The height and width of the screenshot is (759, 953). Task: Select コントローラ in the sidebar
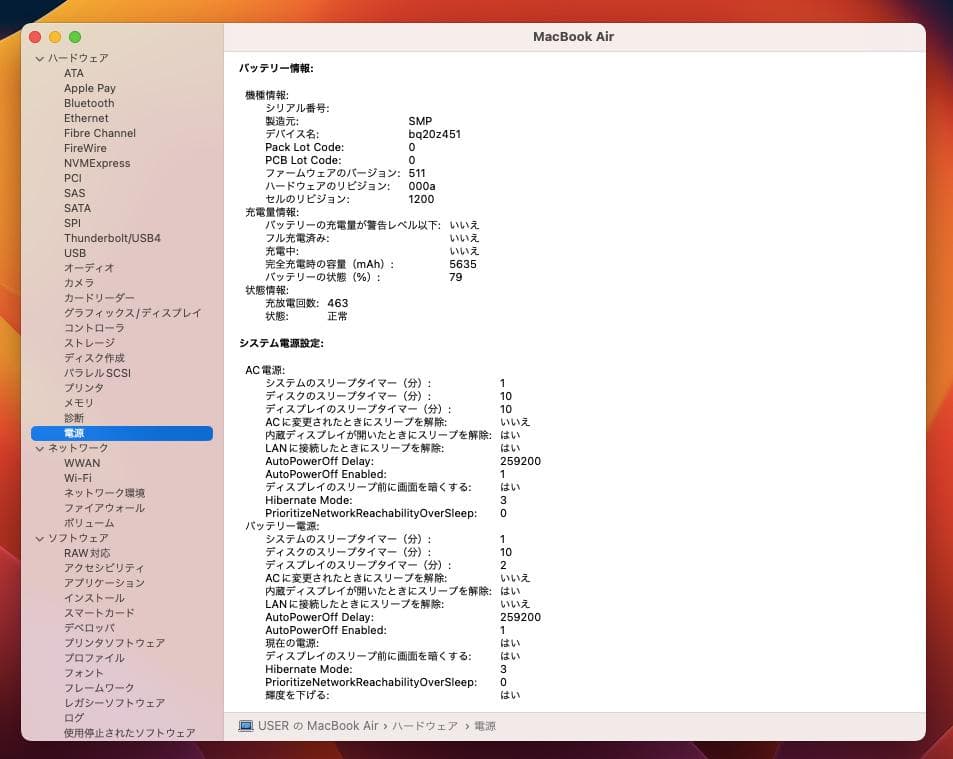94,328
